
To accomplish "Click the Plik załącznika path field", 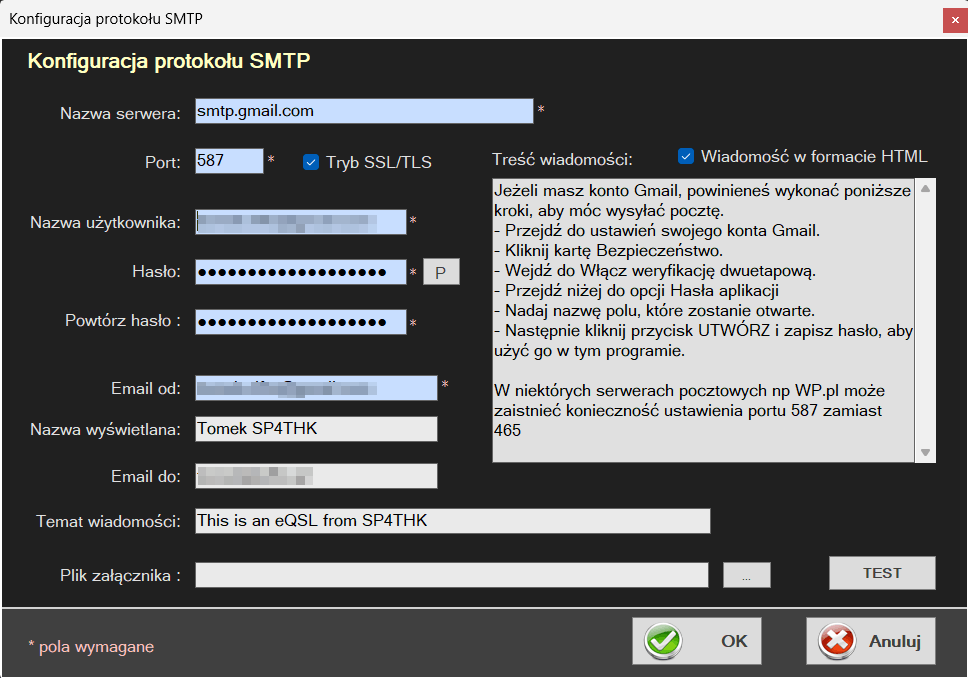I will pos(452,574).
